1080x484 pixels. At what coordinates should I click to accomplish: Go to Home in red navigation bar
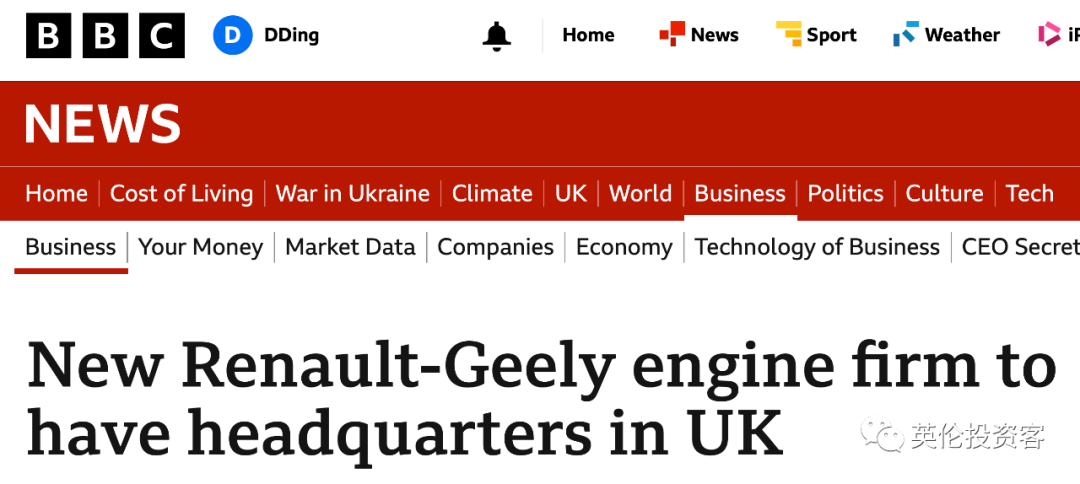[56, 193]
